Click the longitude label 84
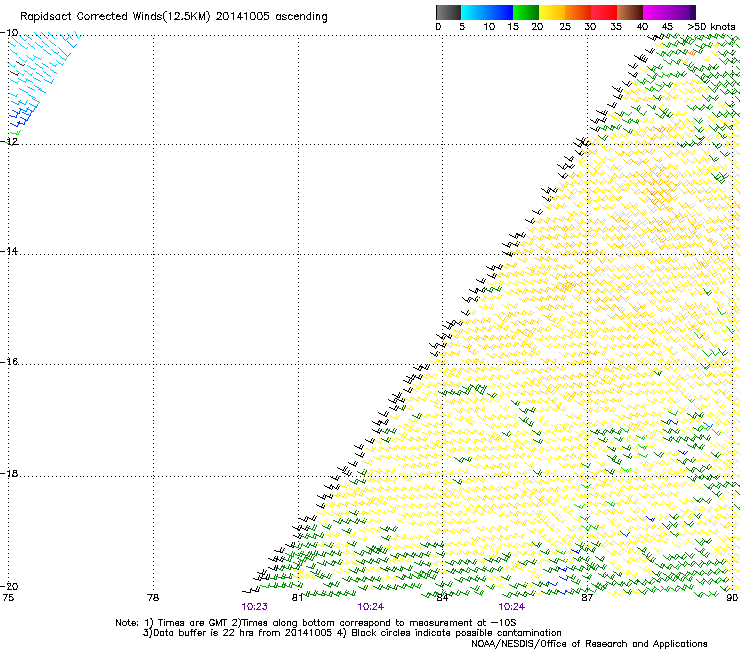Viewport: 740px width, 650px height. 442,598
